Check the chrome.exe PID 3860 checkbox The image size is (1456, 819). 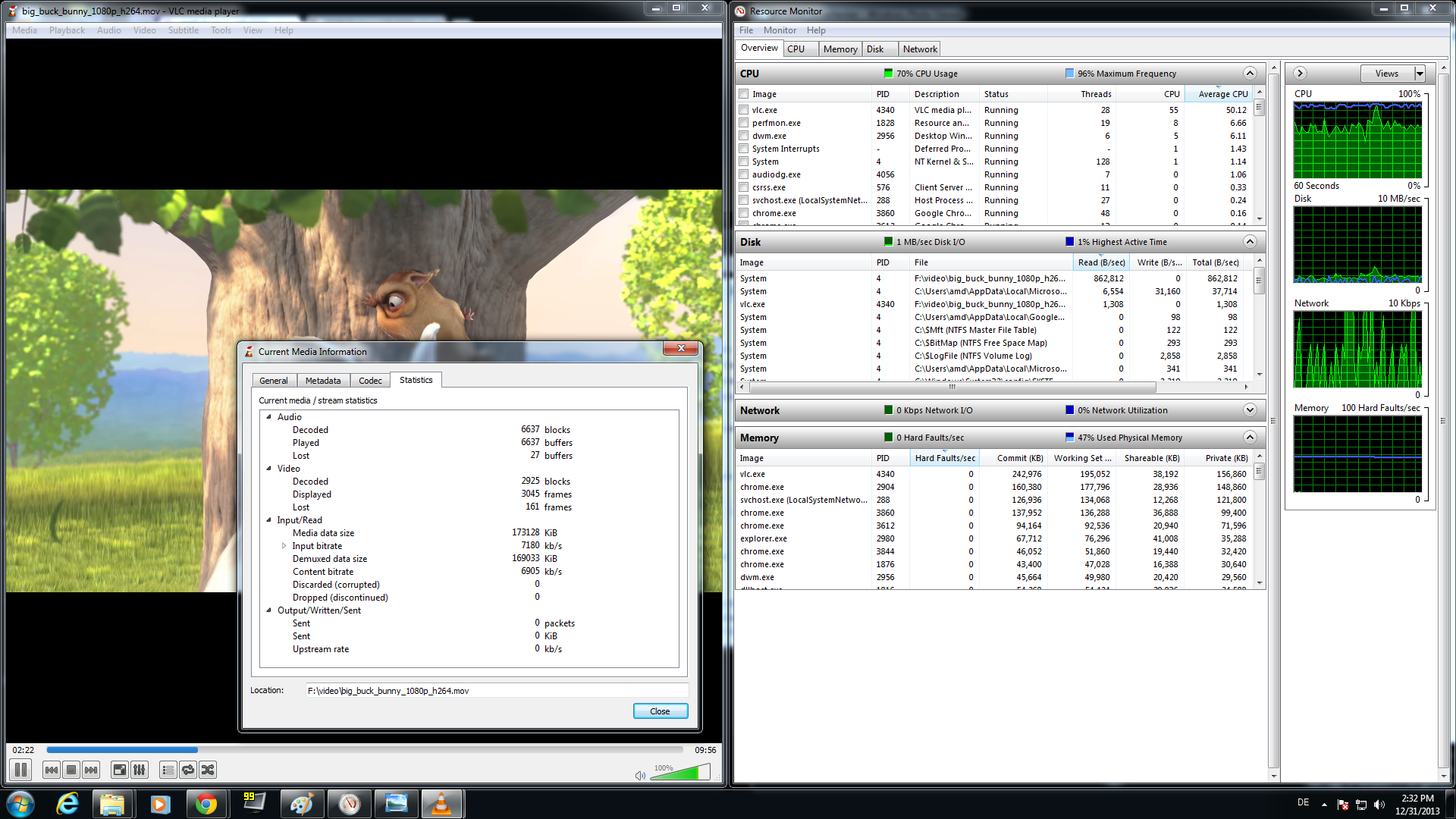point(744,213)
